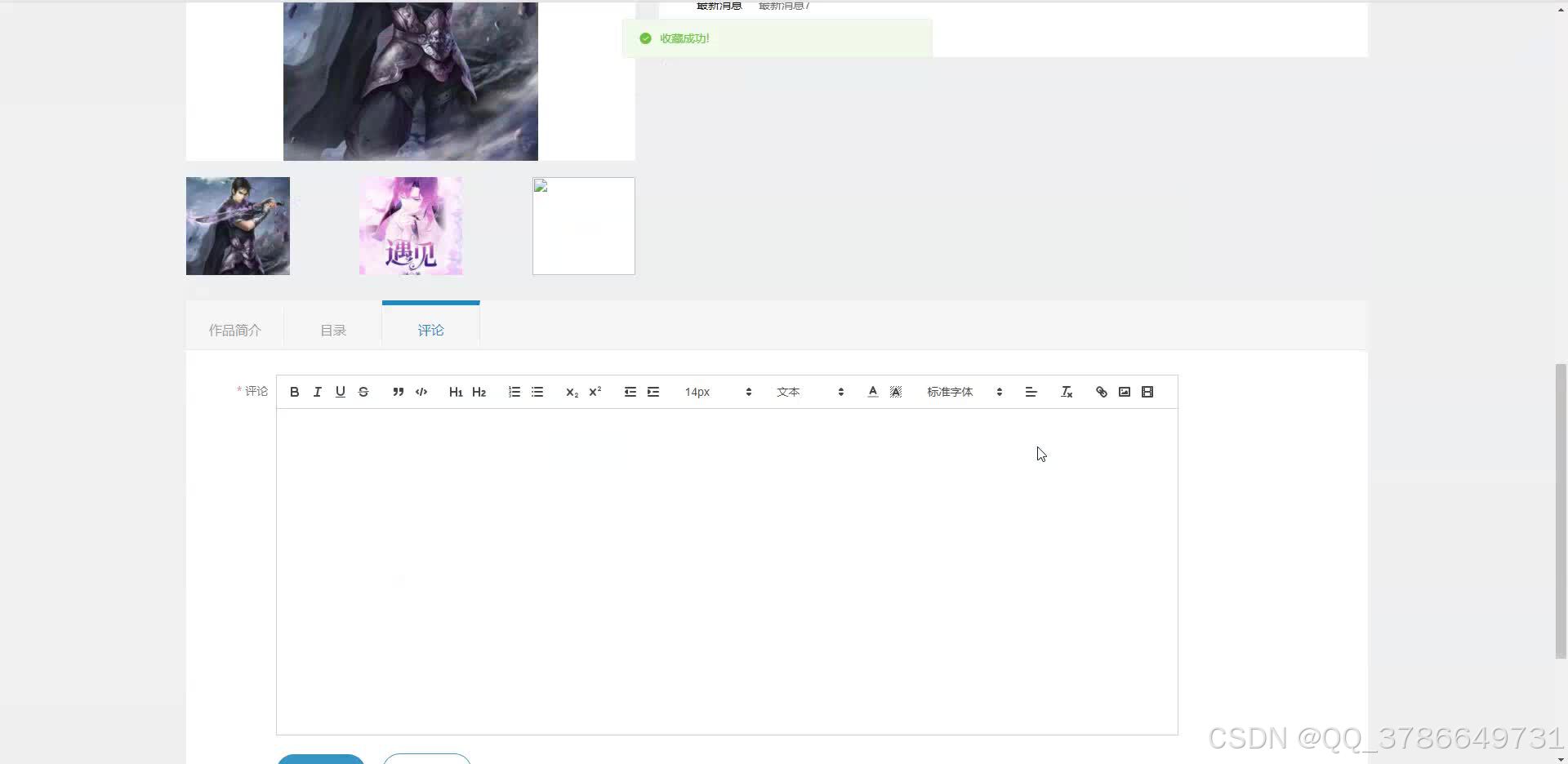Image resolution: width=1568 pixels, height=764 pixels.
Task: Apply Heading 2 style
Action: pos(479,392)
